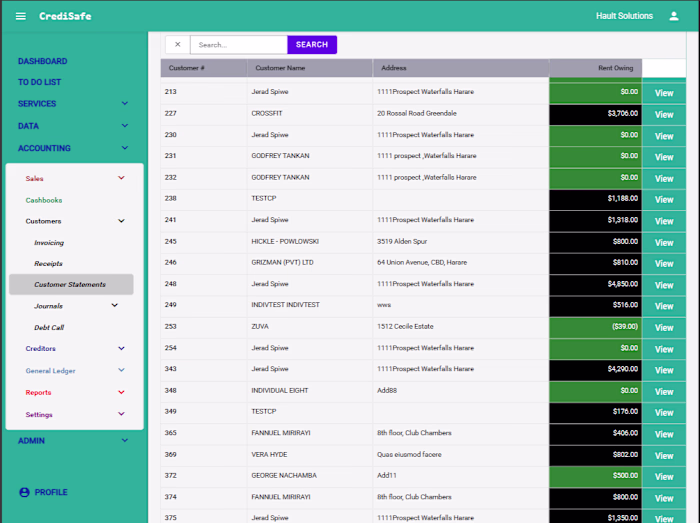Click the Hault Solutions company name
700x523 pixels.
coord(624,16)
